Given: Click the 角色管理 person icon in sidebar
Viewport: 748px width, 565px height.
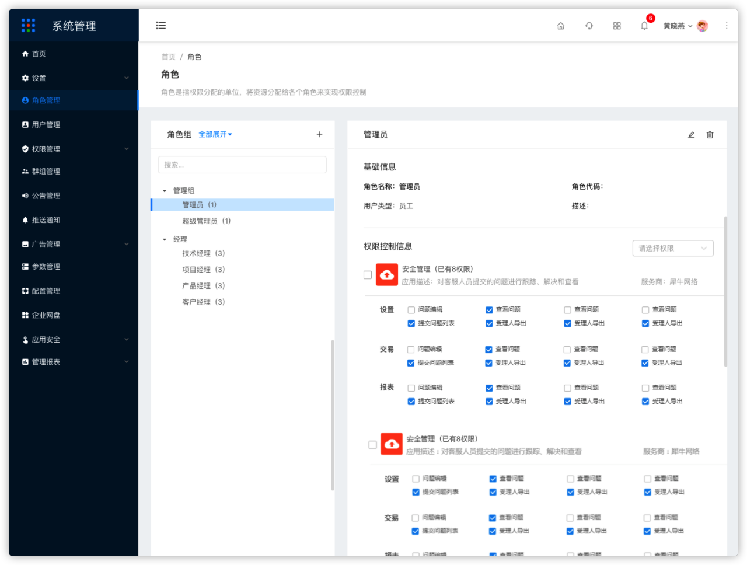Looking at the screenshot, I should coord(25,100).
